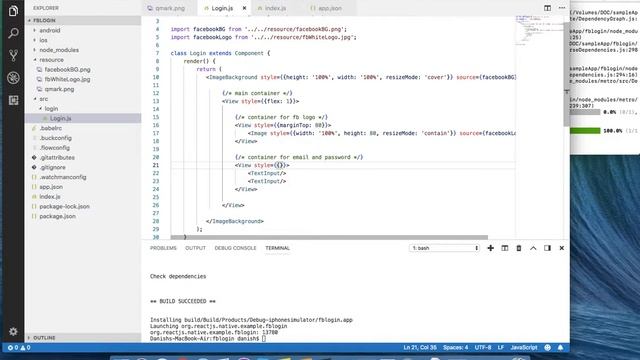This screenshot has height=360, width=640.
Task: Move panel to the right side
Action: tap(547, 248)
